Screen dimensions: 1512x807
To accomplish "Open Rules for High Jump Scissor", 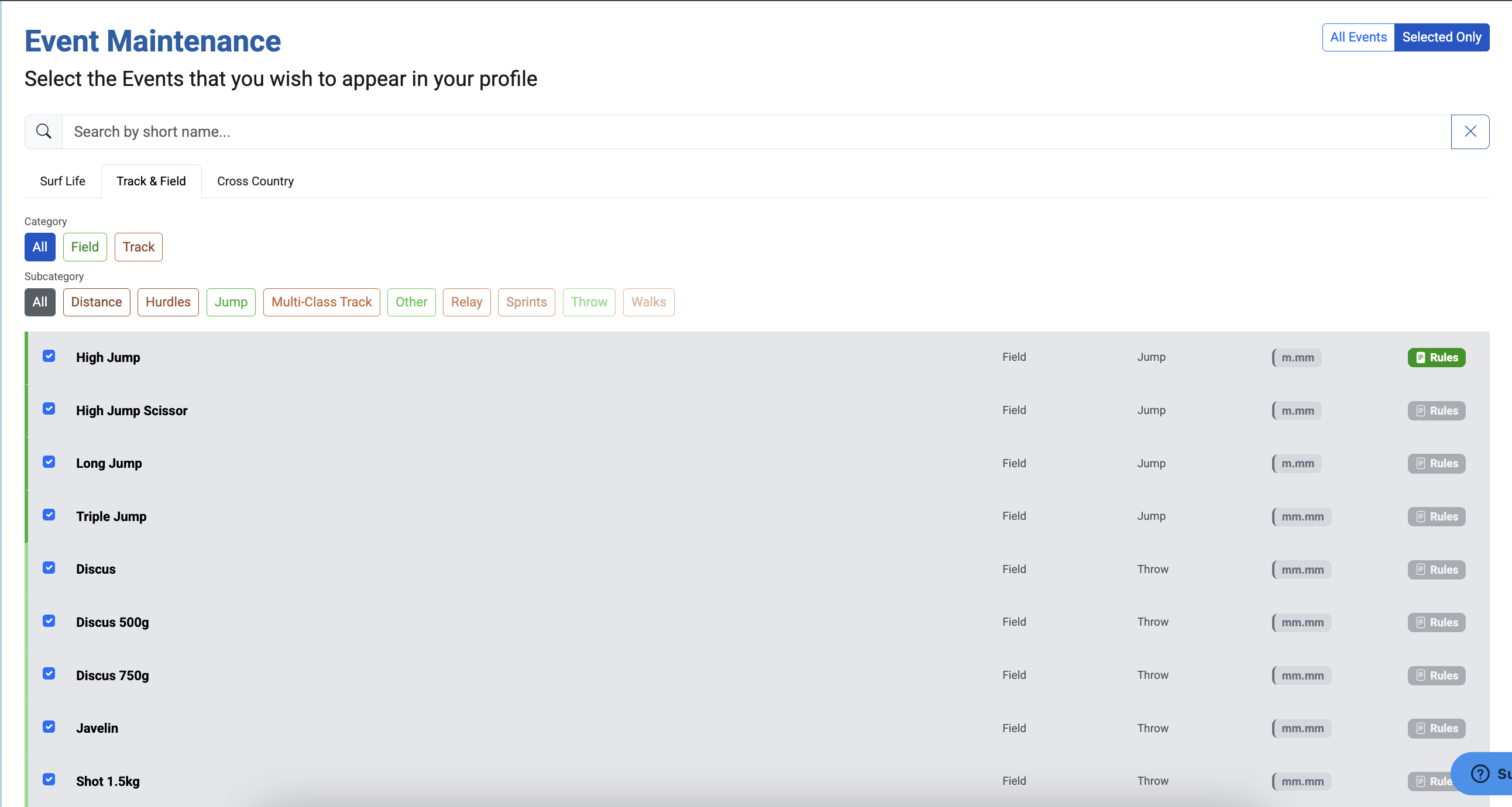I will pos(1437,411).
